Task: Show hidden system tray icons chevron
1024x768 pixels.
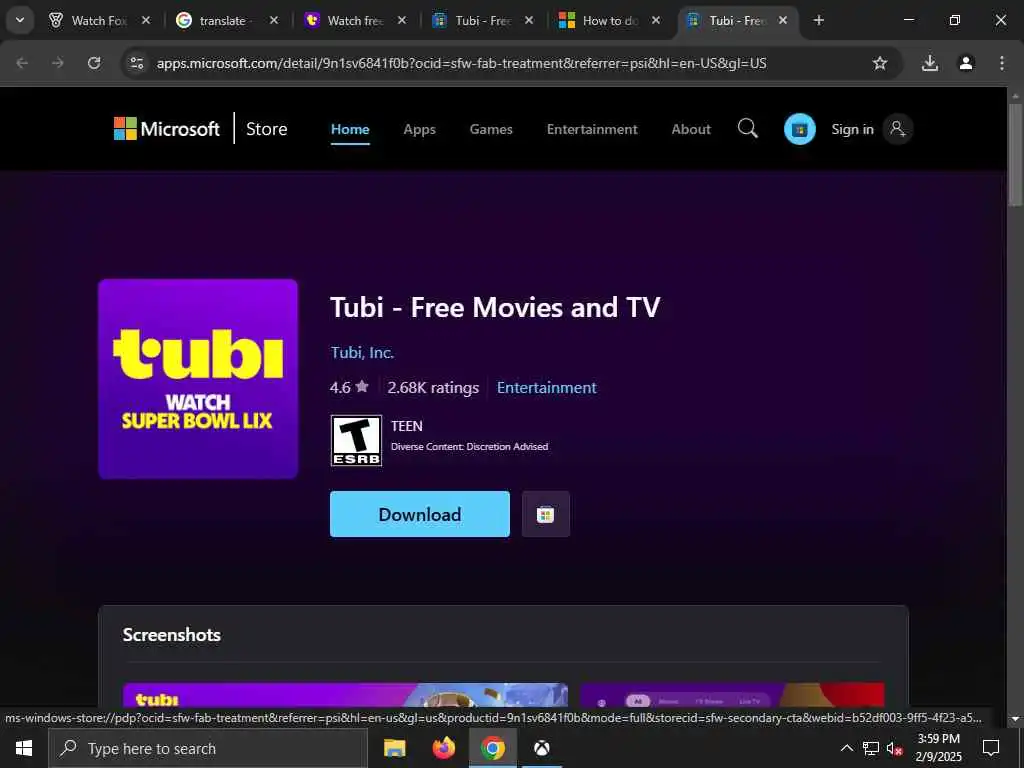Action: (846, 748)
